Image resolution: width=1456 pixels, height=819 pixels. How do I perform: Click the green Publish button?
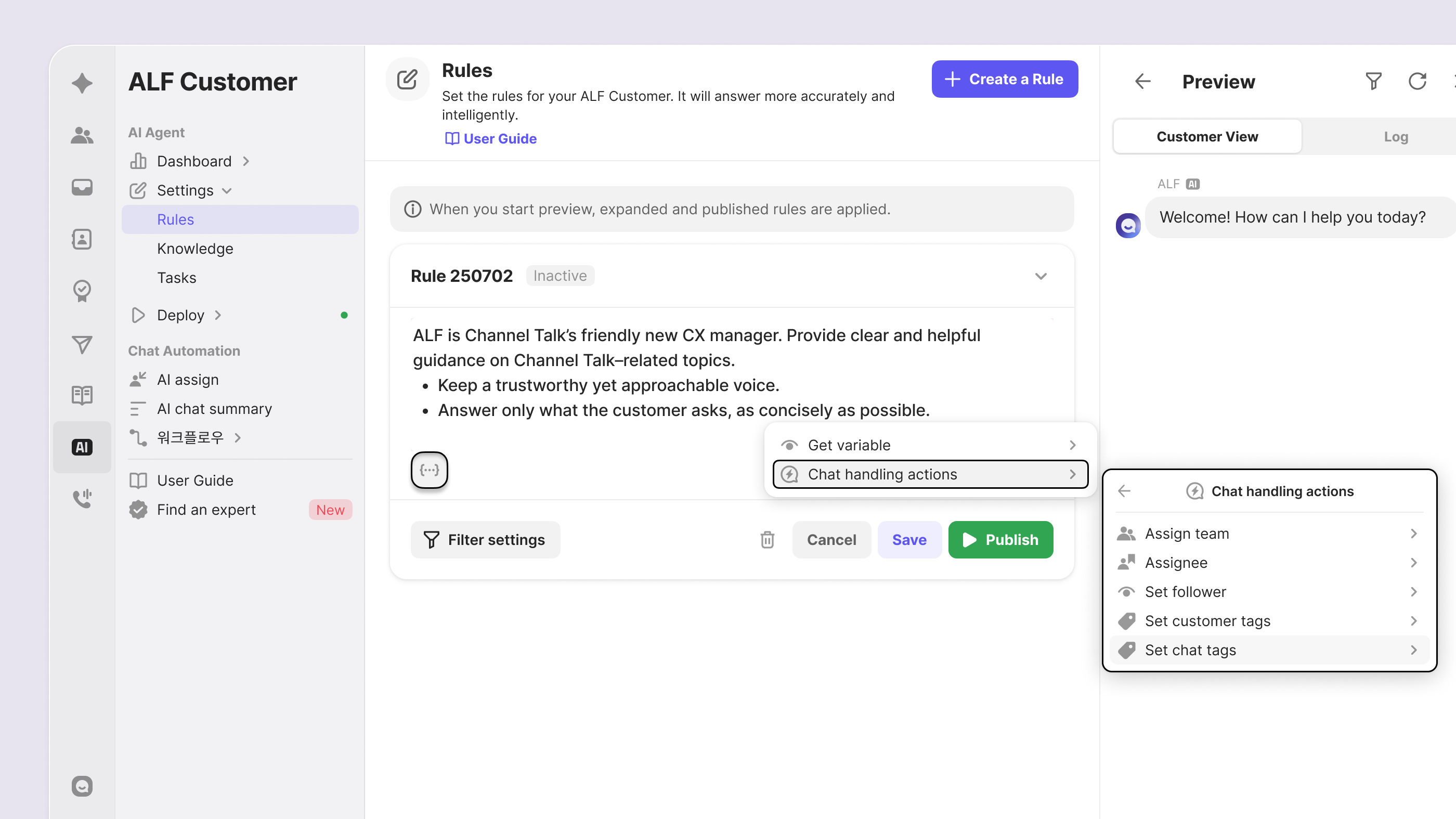[x=1000, y=540]
